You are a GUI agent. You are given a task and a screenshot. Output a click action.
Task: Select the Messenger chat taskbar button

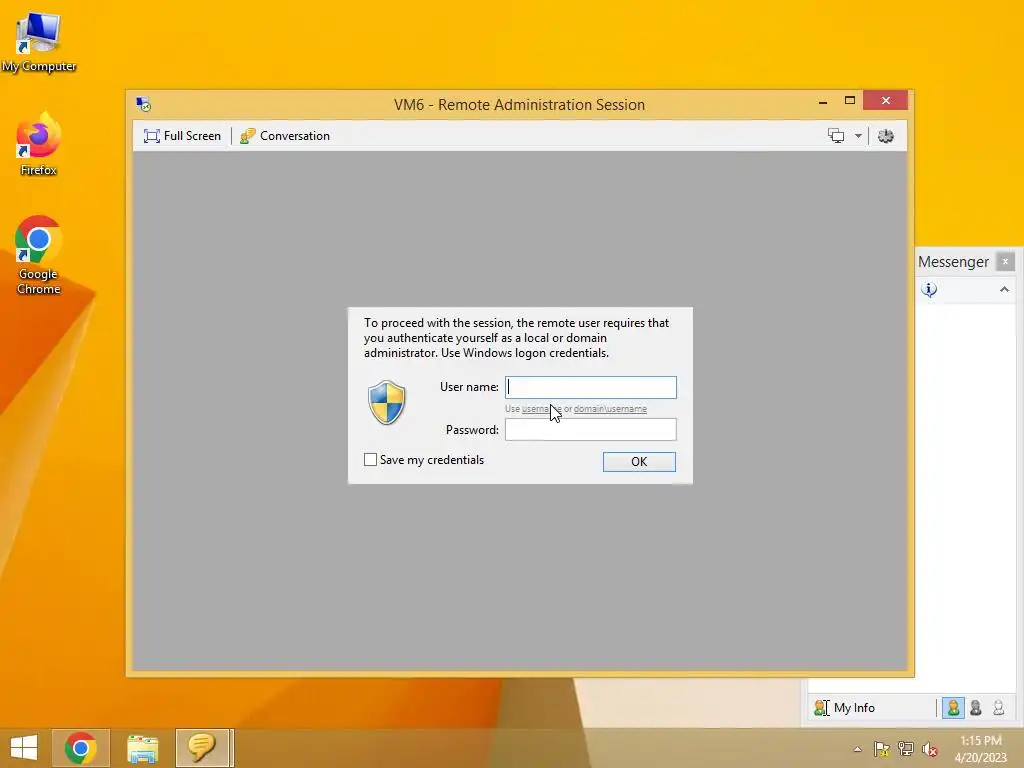202,748
